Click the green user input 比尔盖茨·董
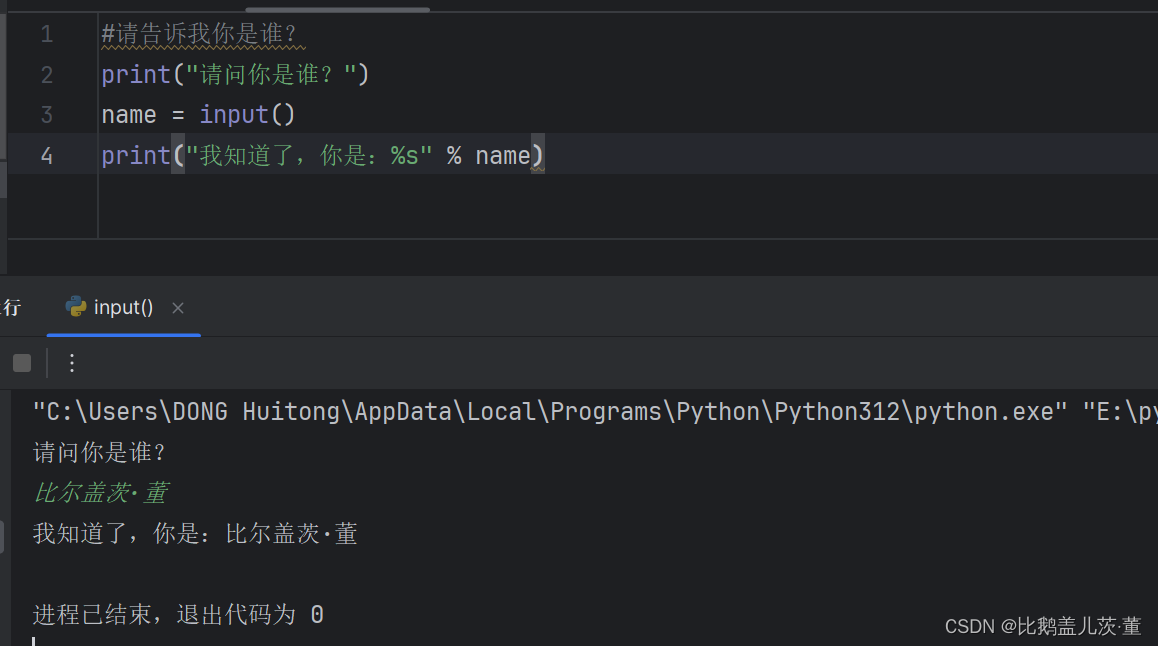 (100, 492)
